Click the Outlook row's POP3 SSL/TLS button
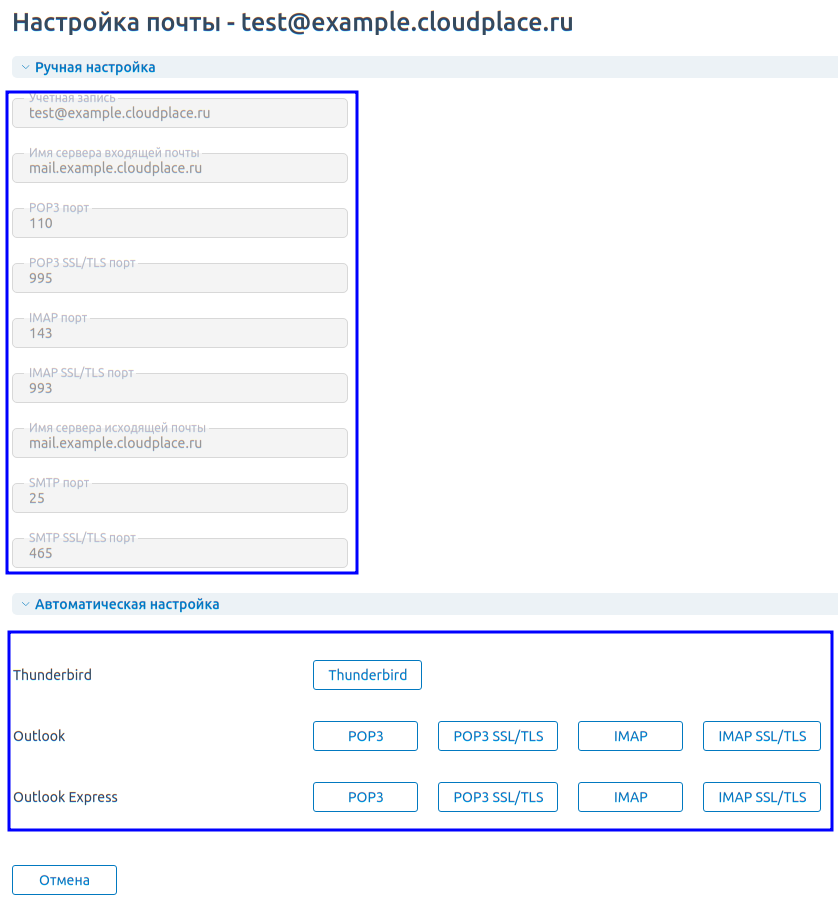The width and height of the screenshot is (838, 908). (498, 736)
